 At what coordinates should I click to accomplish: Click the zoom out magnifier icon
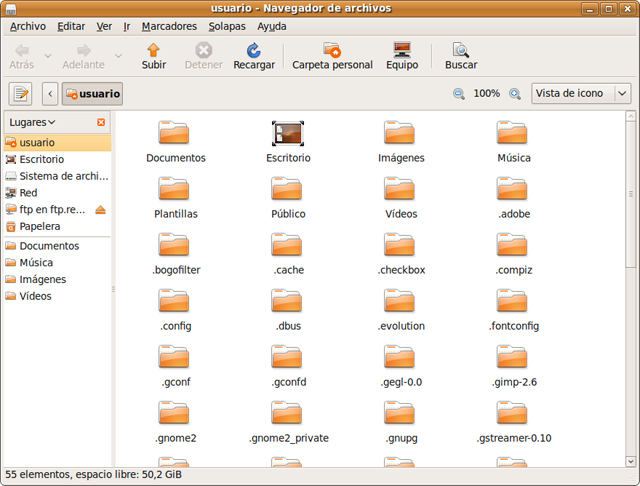point(459,93)
